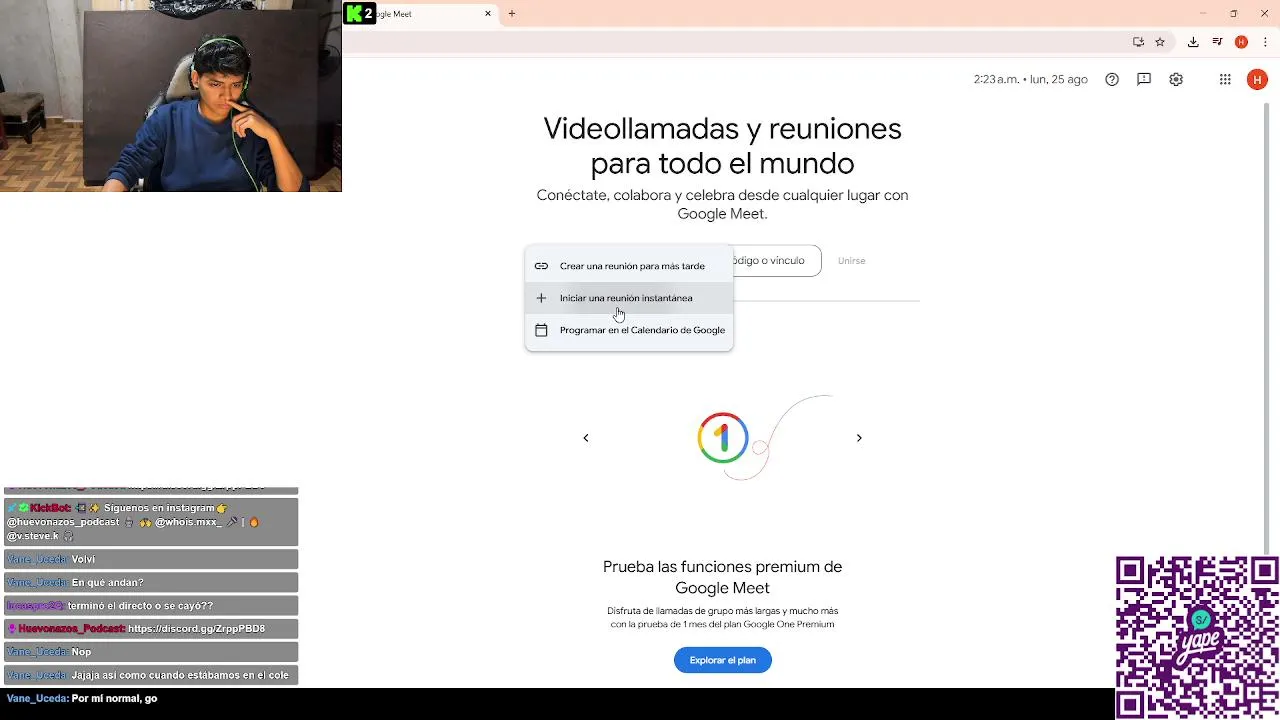The height and width of the screenshot is (720, 1280).
Task: Close the Google Meet tab
Action: click(x=488, y=14)
